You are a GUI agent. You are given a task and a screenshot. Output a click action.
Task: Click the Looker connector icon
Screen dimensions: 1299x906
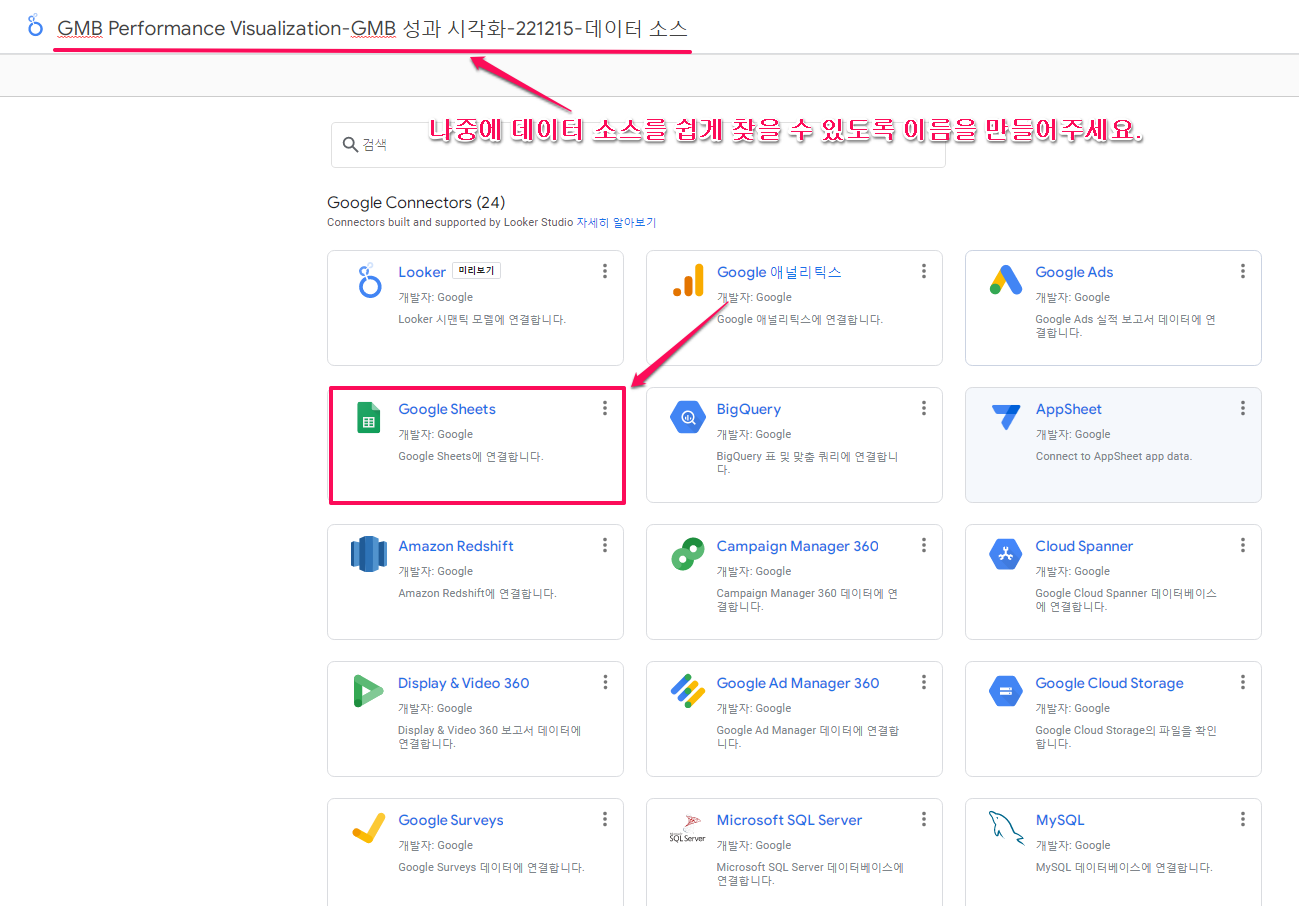[x=369, y=281]
